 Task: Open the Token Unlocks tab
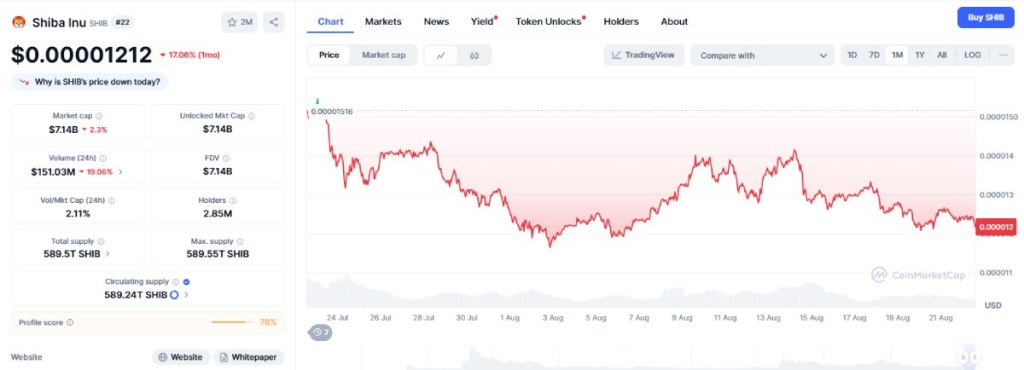[548, 22]
